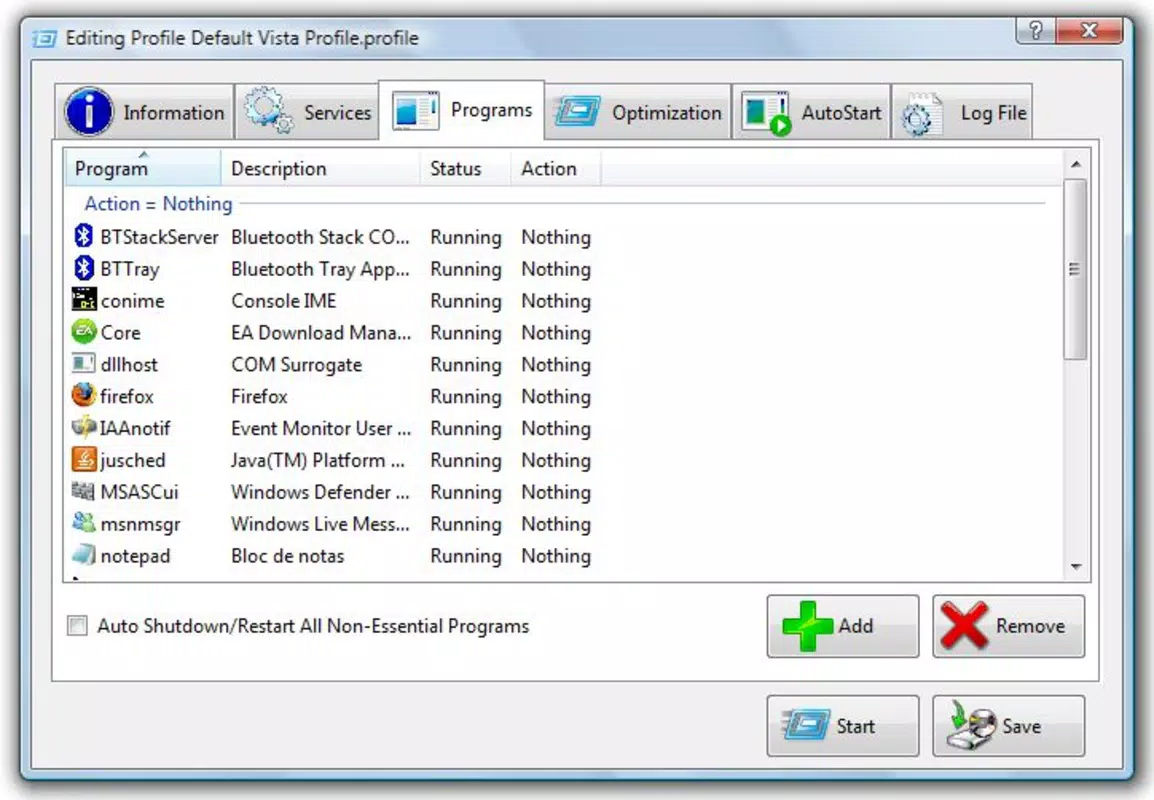Select the 'Event Monitor User ...' description

point(321,428)
